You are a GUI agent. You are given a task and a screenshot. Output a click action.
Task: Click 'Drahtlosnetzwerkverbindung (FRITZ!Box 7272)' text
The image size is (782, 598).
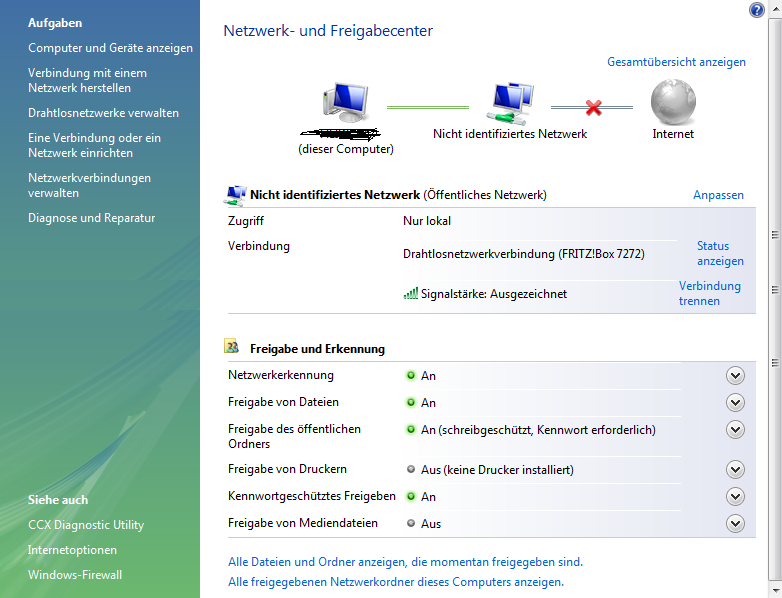[524, 254]
